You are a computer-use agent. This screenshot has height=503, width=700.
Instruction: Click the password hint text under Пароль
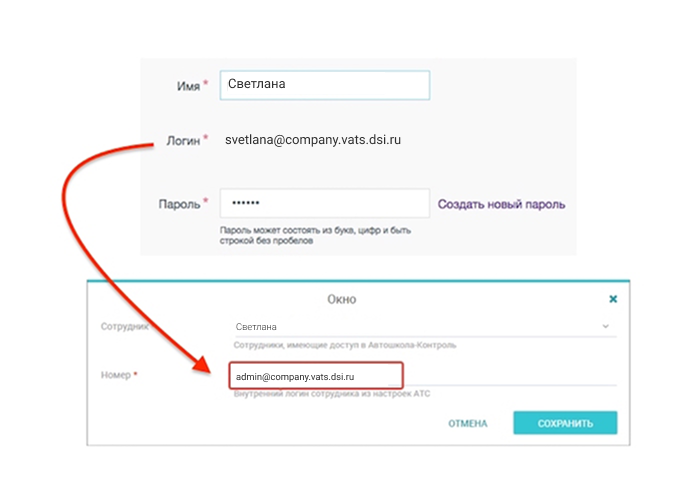tap(315, 235)
